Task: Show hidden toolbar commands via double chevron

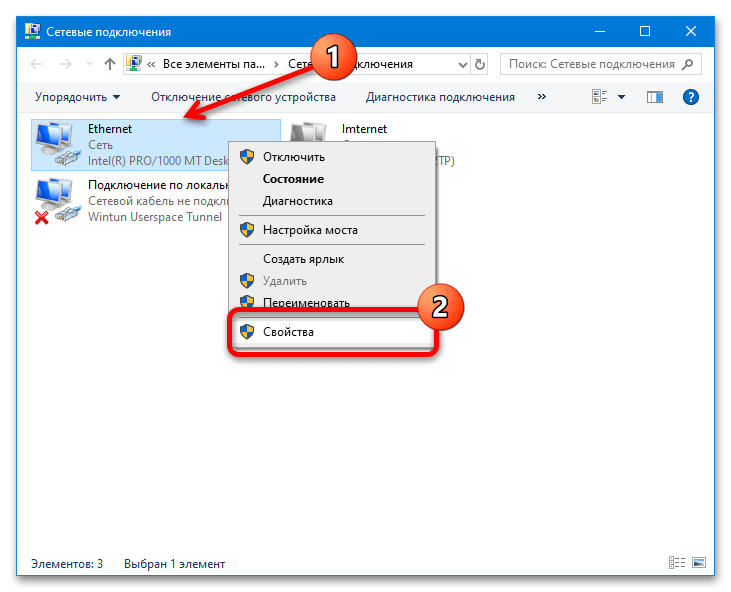Action: (541, 96)
